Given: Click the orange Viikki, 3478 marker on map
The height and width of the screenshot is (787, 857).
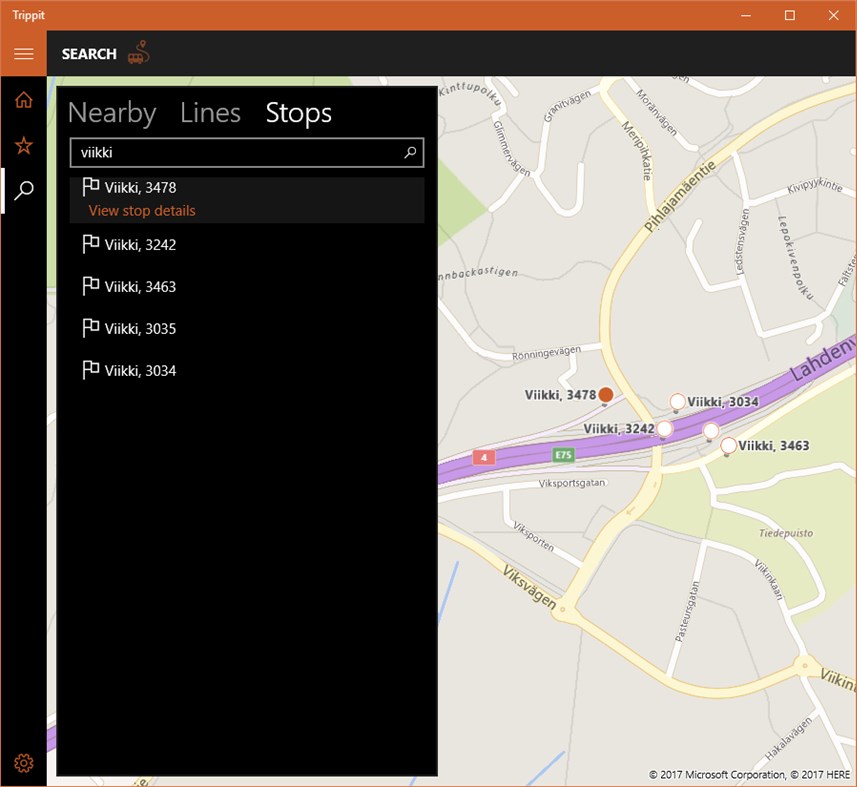Looking at the screenshot, I should click(x=605, y=395).
